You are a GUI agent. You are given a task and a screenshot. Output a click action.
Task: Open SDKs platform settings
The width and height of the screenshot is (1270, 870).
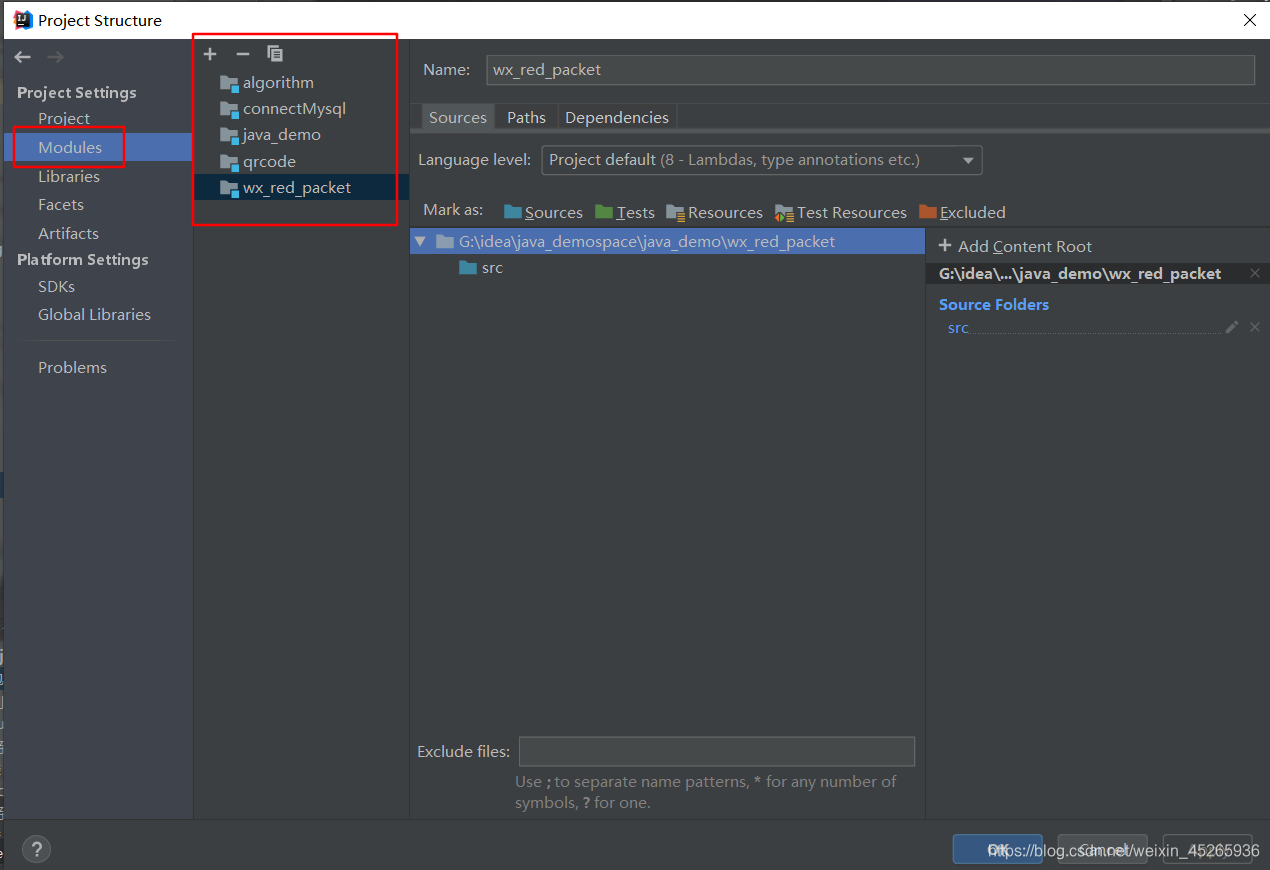(x=56, y=286)
